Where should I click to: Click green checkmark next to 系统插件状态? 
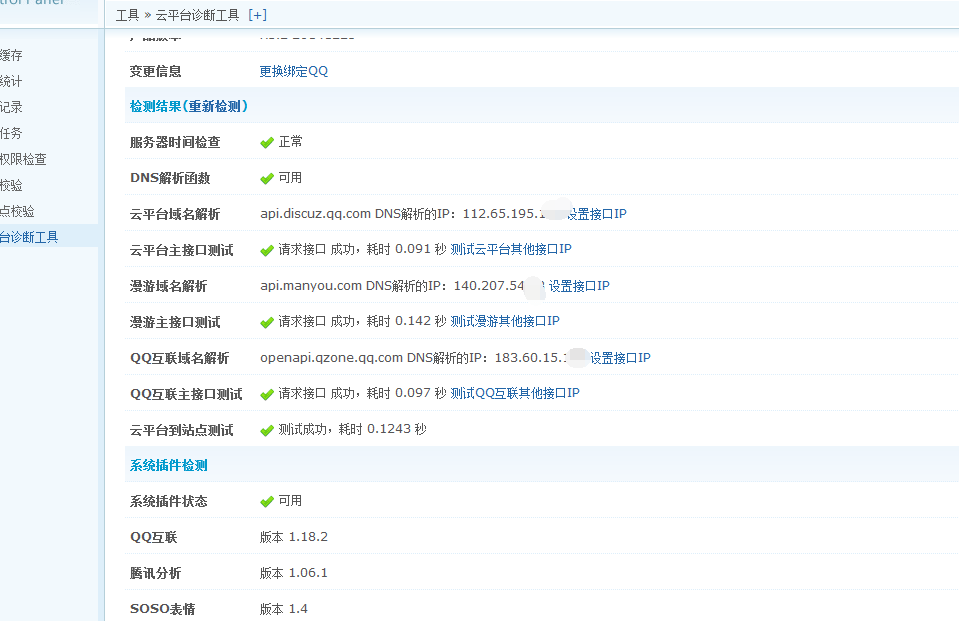coord(267,501)
